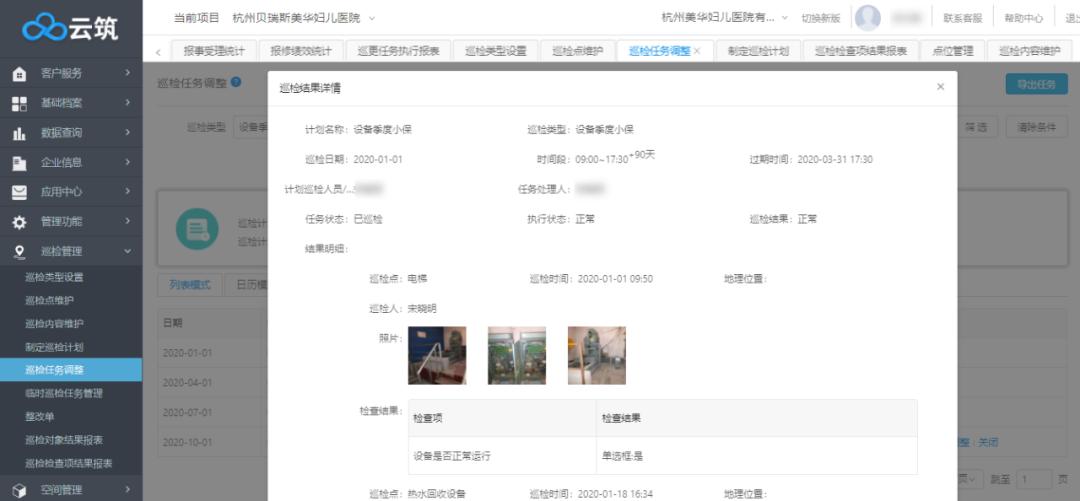The image size is (1080, 501).
Task: Open the first elevator inspection photo
Action: [437, 356]
